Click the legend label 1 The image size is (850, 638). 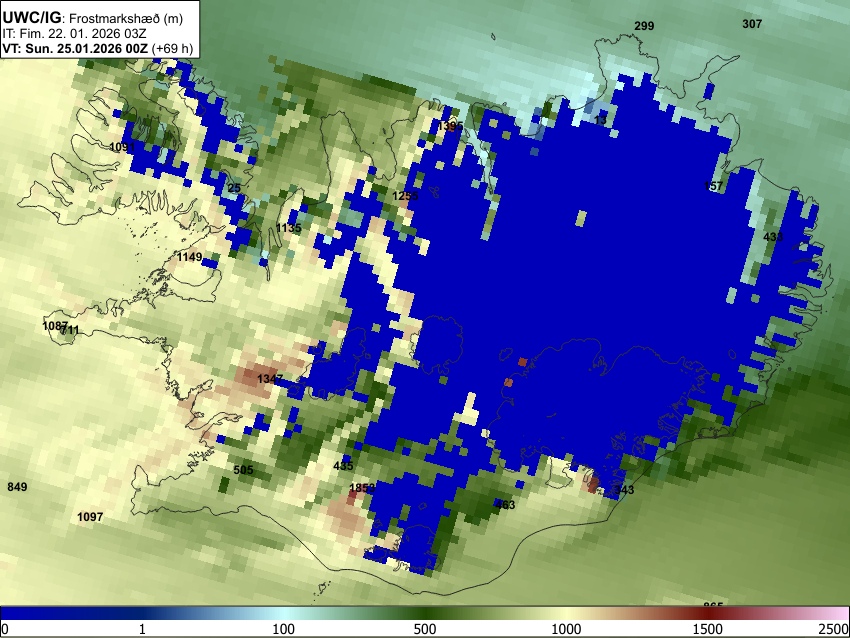(142, 629)
